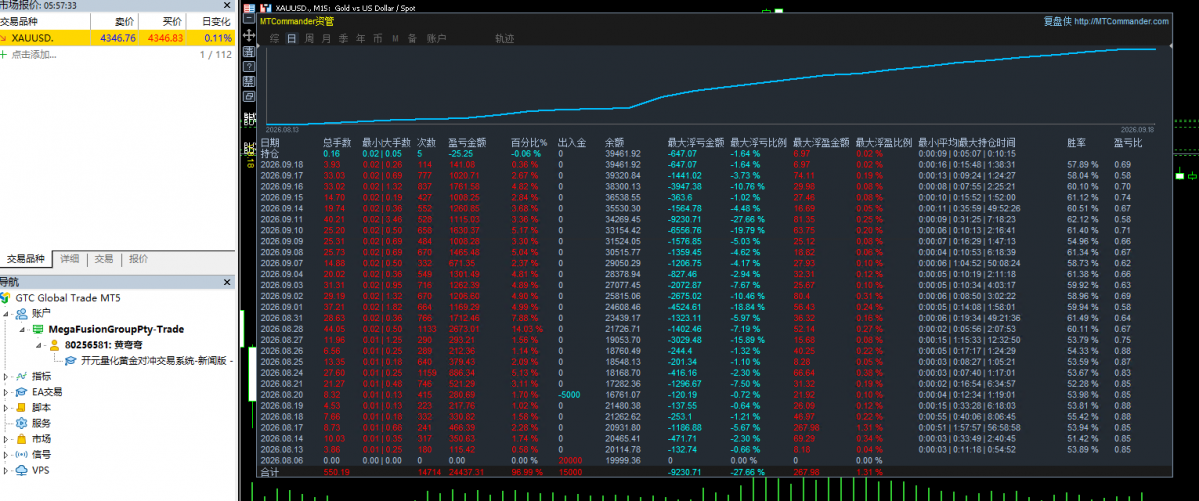The image size is (1199, 501).
Task: Close the 市场报价 panel with its X
Action: coord(226,5)
